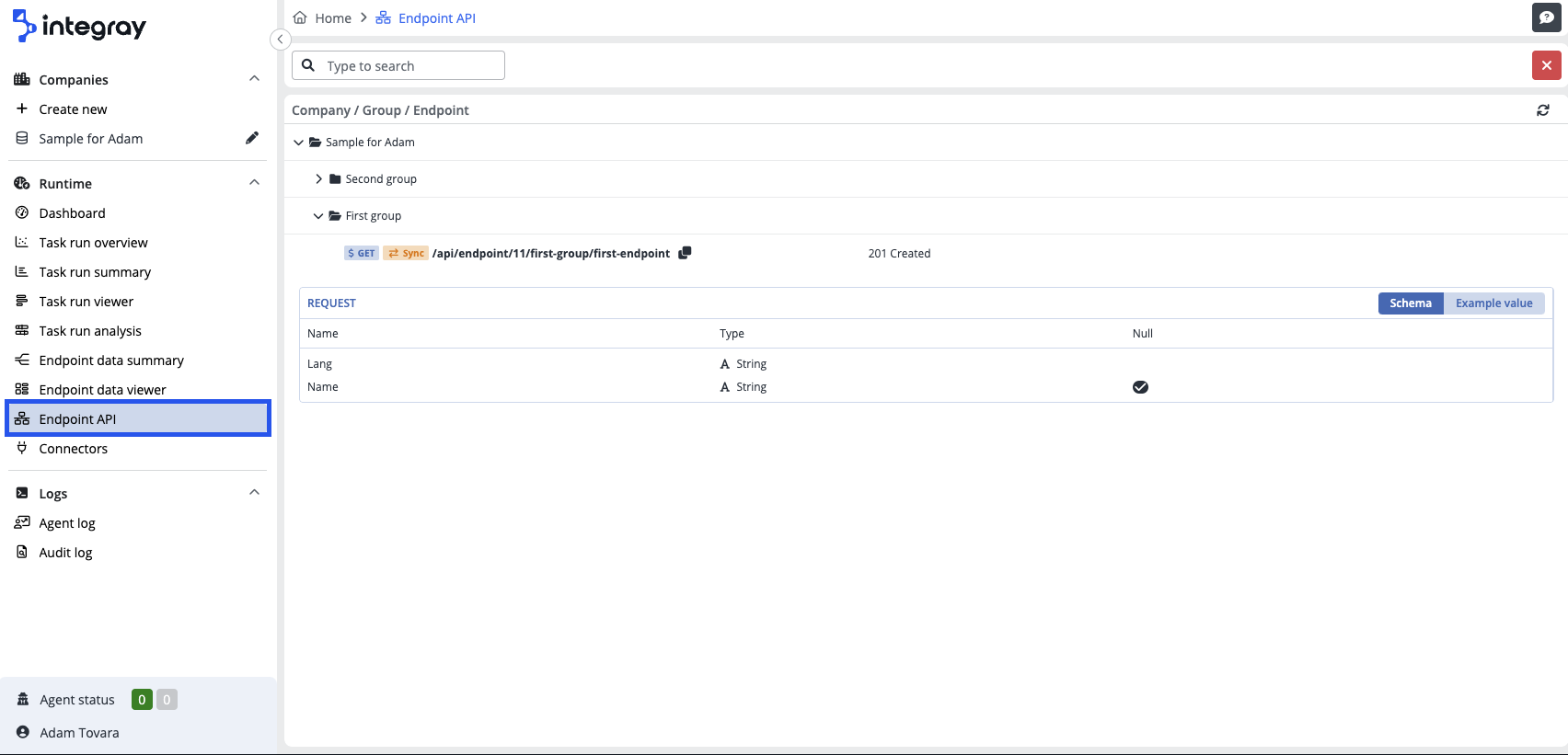Click the Home breadcrumb icon
1568x755 pixels.
click(300, 17)
